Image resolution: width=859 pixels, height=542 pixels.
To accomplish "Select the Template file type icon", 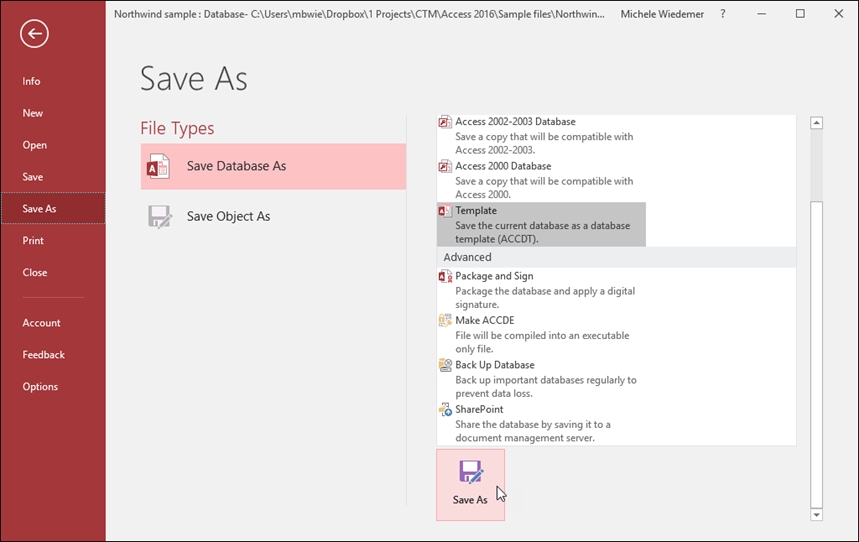I will tap(445, 210).
